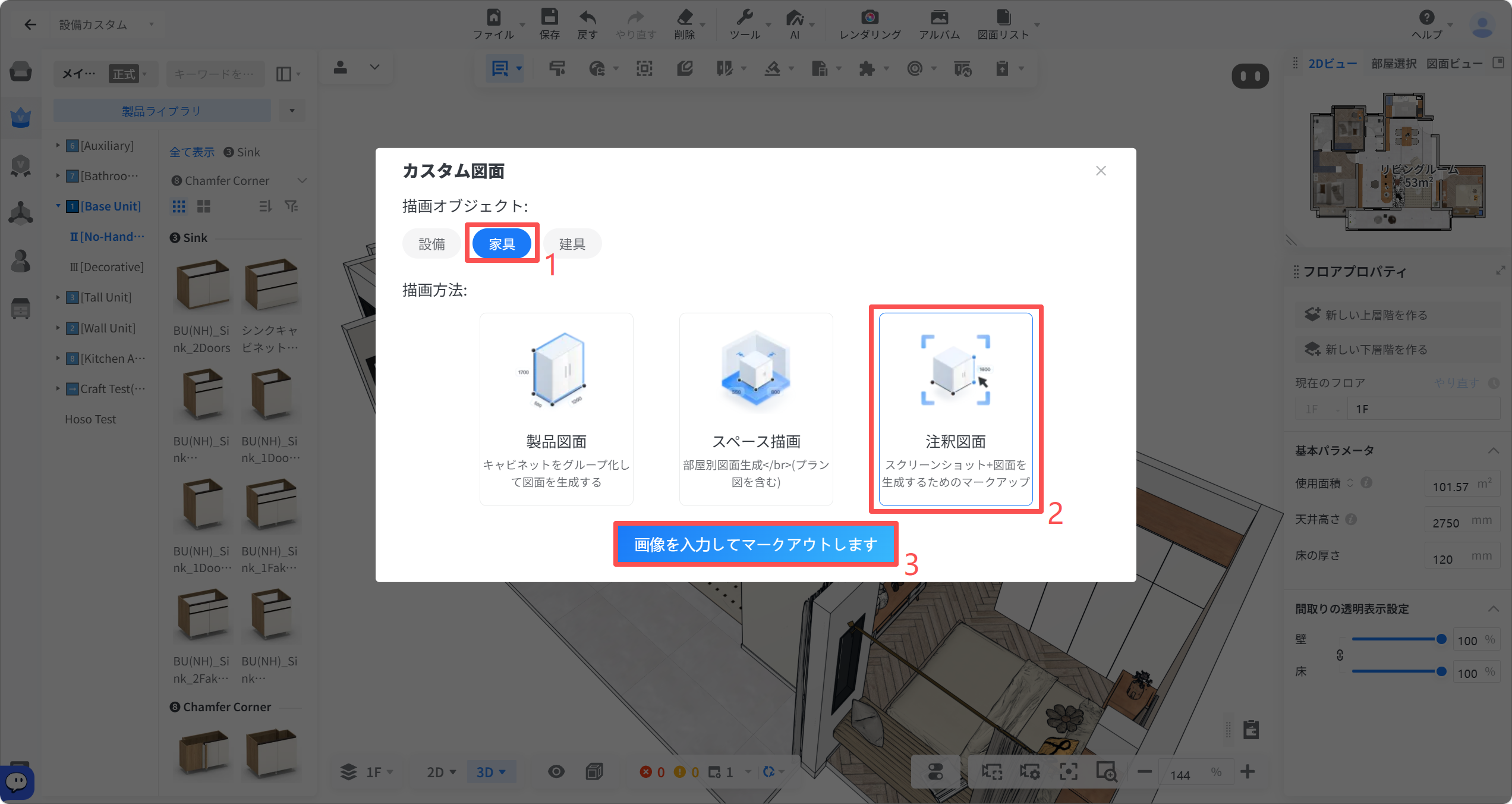Switch to the 図面ビュー tab
This screenshot has width=1512, height=804.
tap(1454, 64)
